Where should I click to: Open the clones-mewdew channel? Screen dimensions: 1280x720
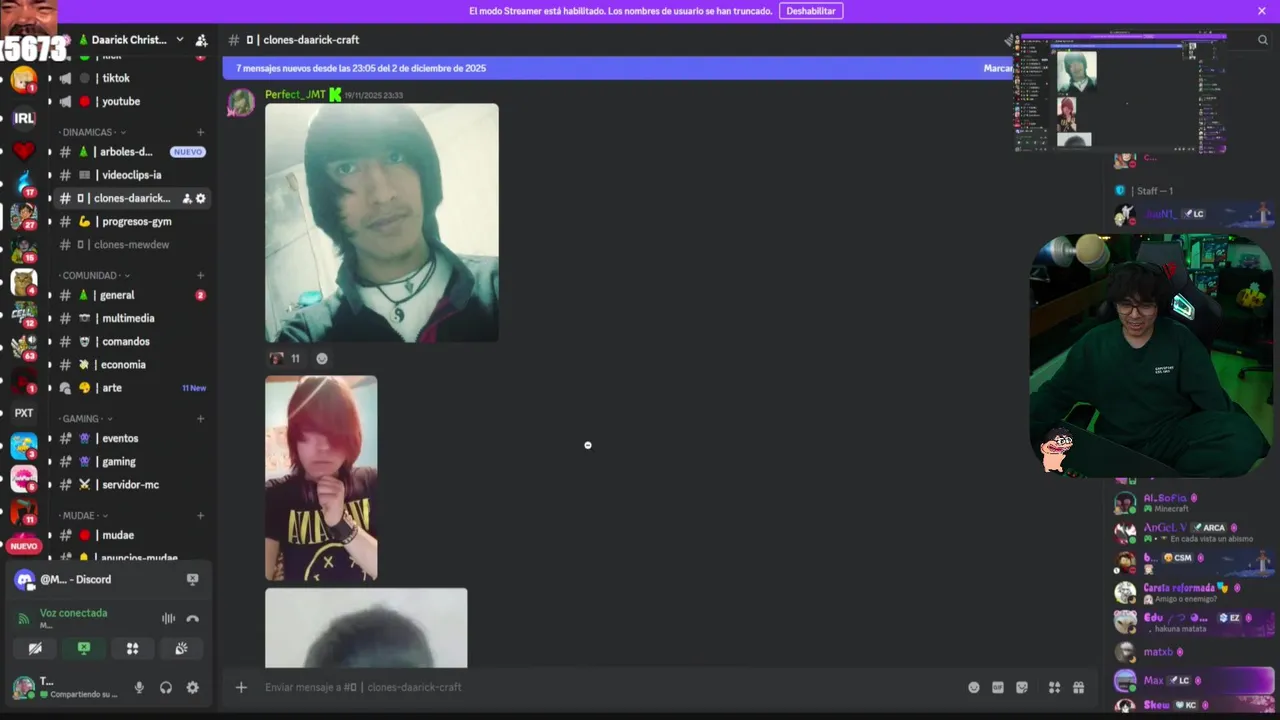point(131,244)
